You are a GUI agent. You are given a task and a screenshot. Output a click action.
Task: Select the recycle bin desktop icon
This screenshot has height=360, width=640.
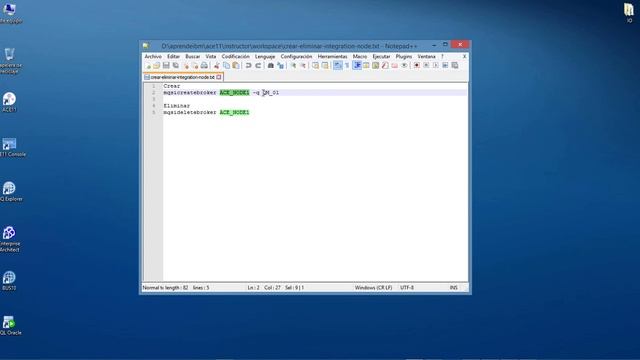tap(10, 61)
